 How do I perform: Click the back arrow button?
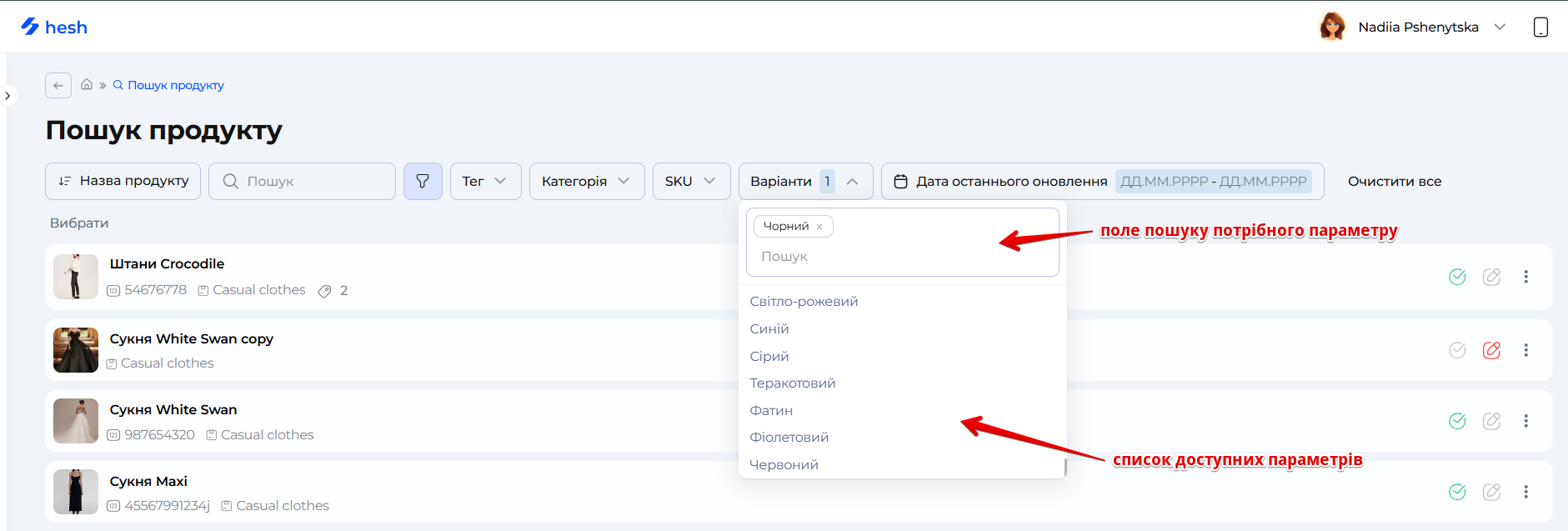click(x=58, y=85)
